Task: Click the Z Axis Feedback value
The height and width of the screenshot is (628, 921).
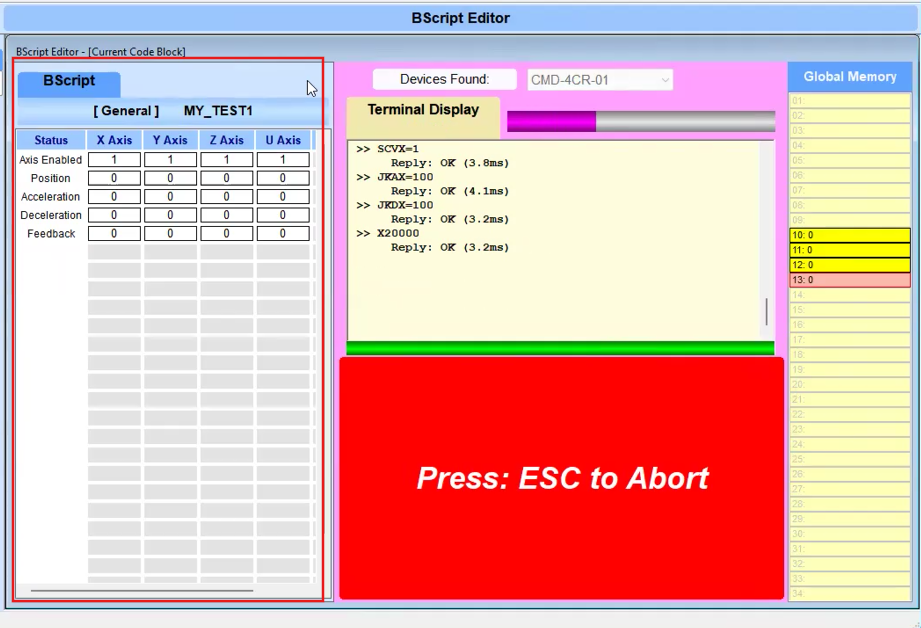Action: 227,233
